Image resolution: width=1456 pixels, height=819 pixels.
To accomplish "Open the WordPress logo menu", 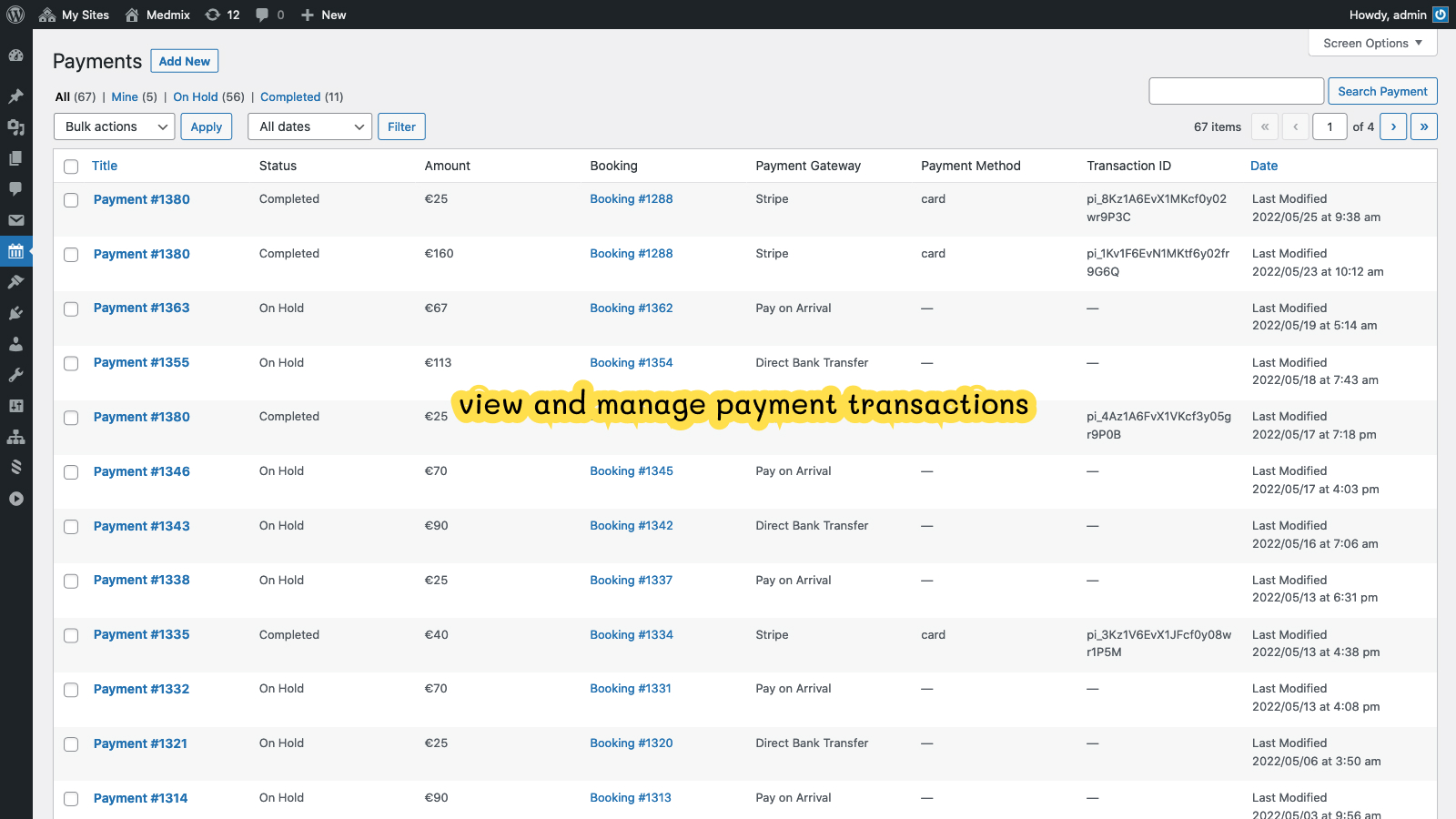I will tap(15, 15).
